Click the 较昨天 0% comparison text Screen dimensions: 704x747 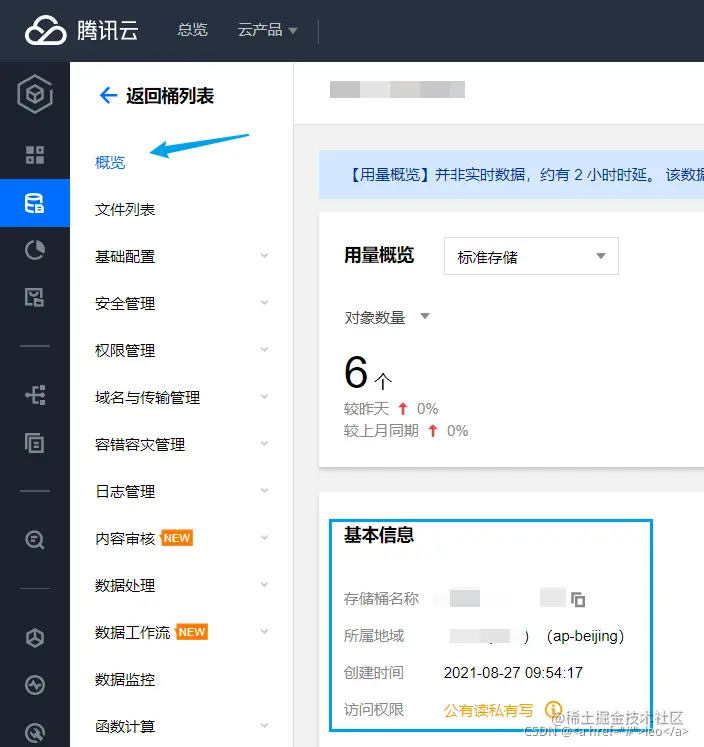(x=391, y=408)
